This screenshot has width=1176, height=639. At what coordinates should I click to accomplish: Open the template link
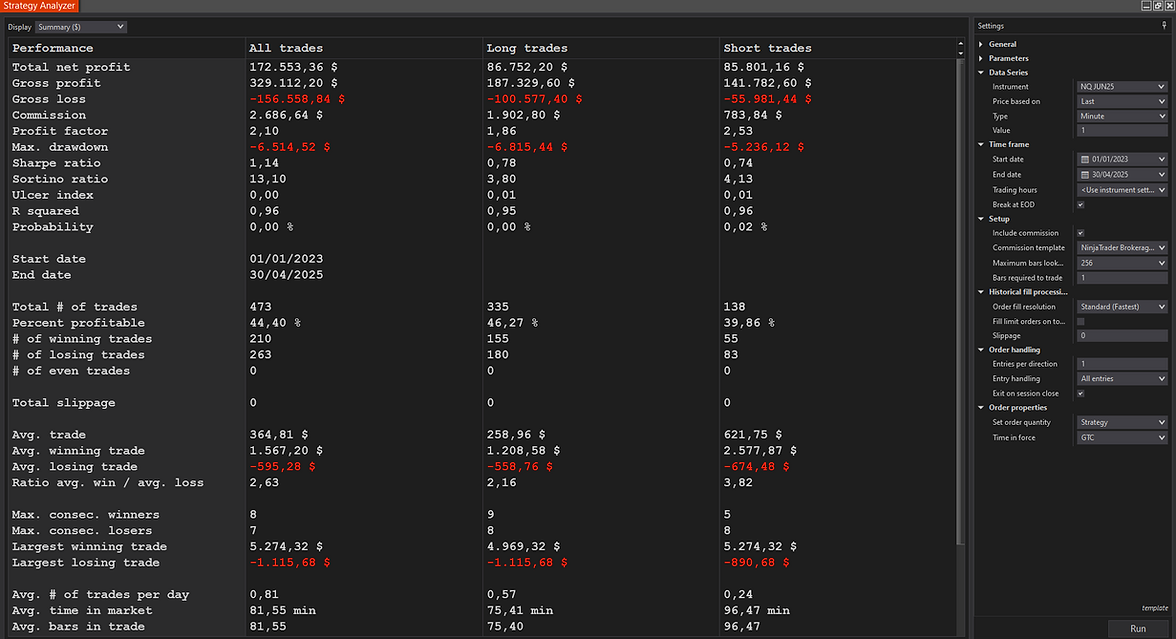pos(1155,608)
